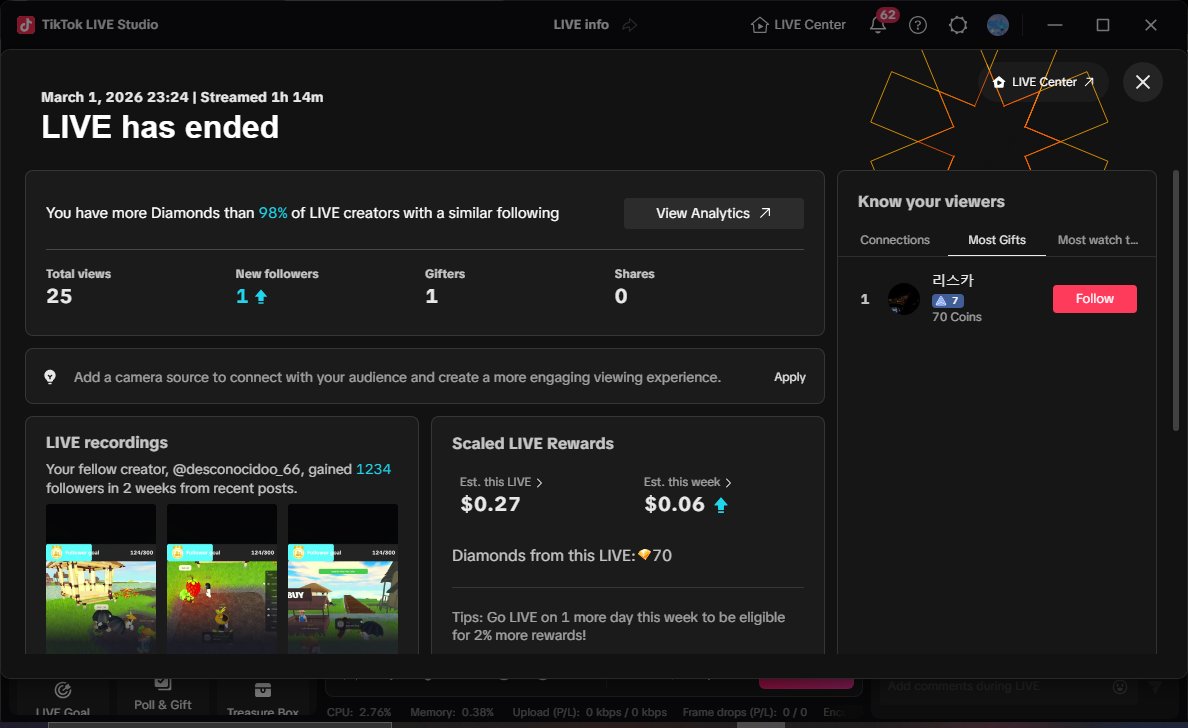Image resolution: width=1188 pixels, height=728 pixels.
Task: Click the stream date and duration text
Action: coord(182,97)
